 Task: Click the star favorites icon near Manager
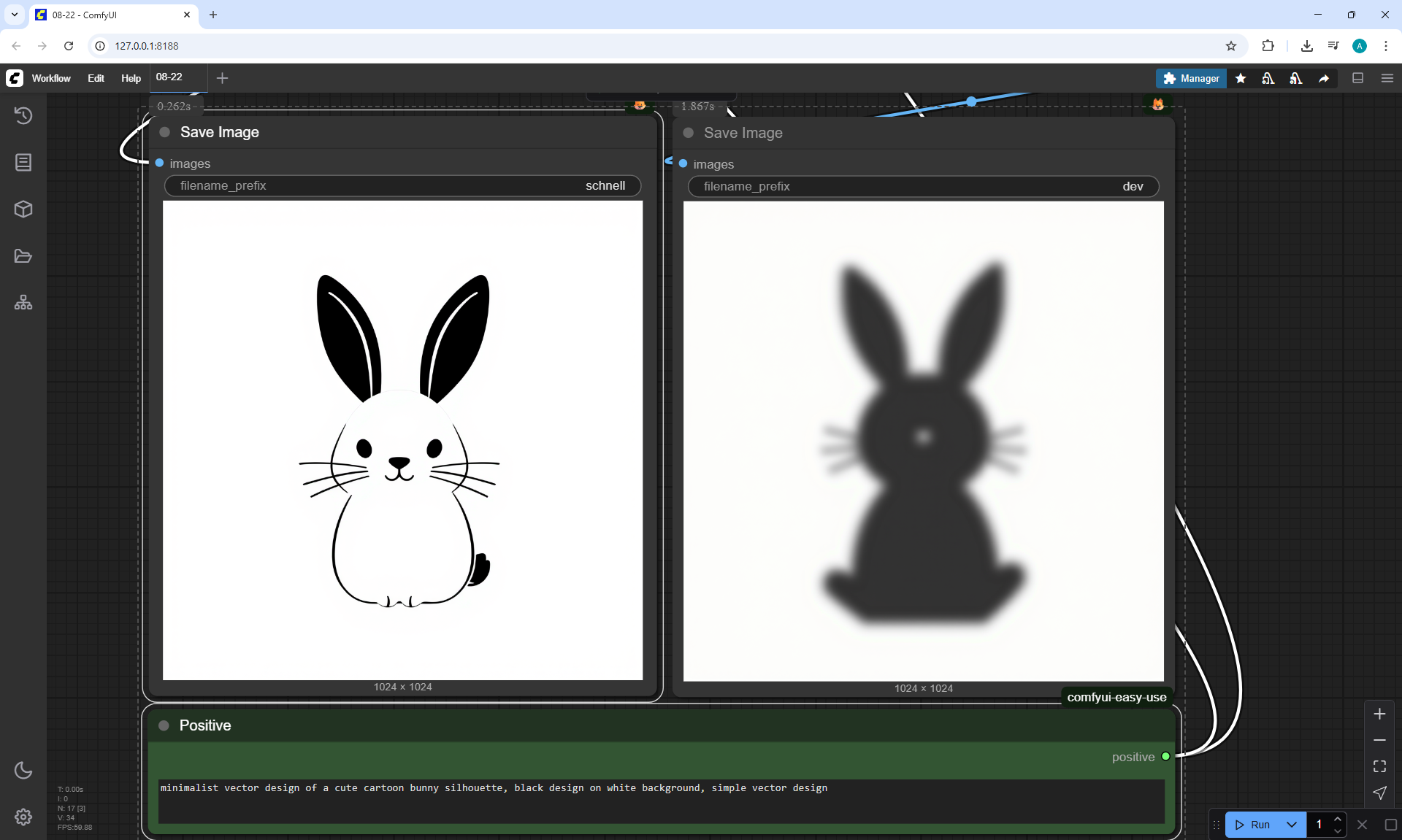tap(1241, 78)
